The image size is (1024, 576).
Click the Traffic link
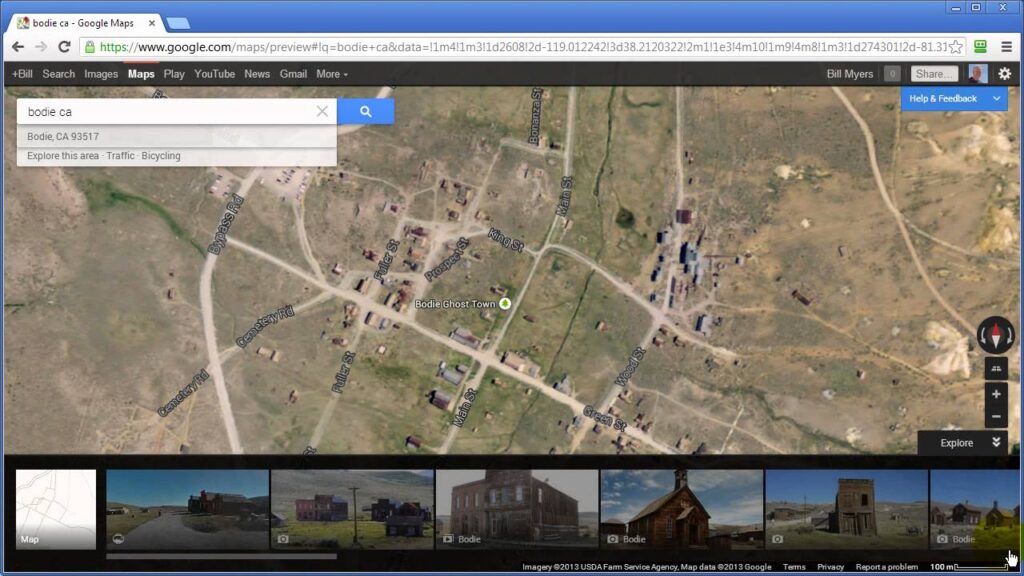click(x=120, y=156)
